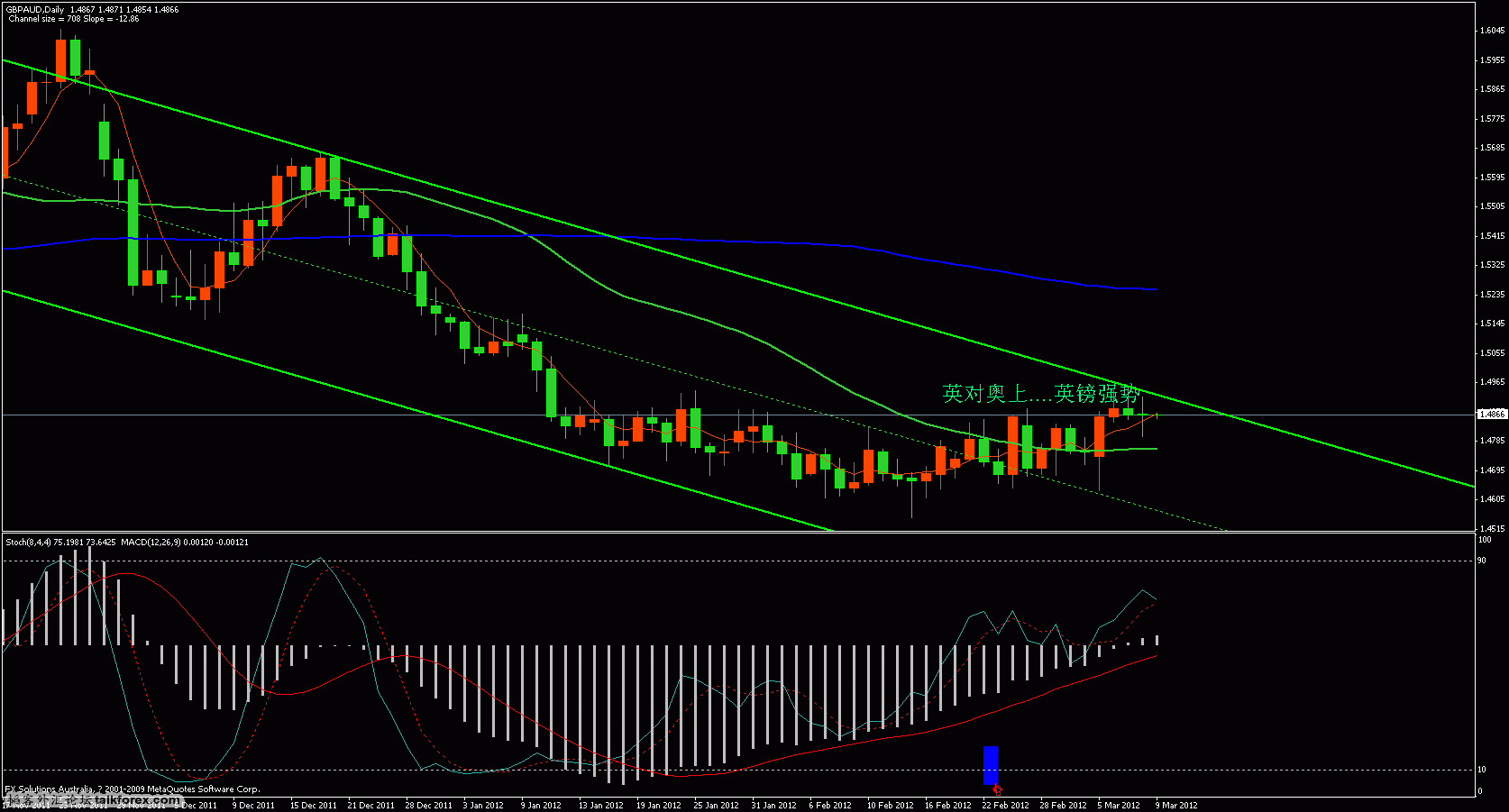
Task: Click the 31 Jan 2012 date label
Action: coord(774,806)
